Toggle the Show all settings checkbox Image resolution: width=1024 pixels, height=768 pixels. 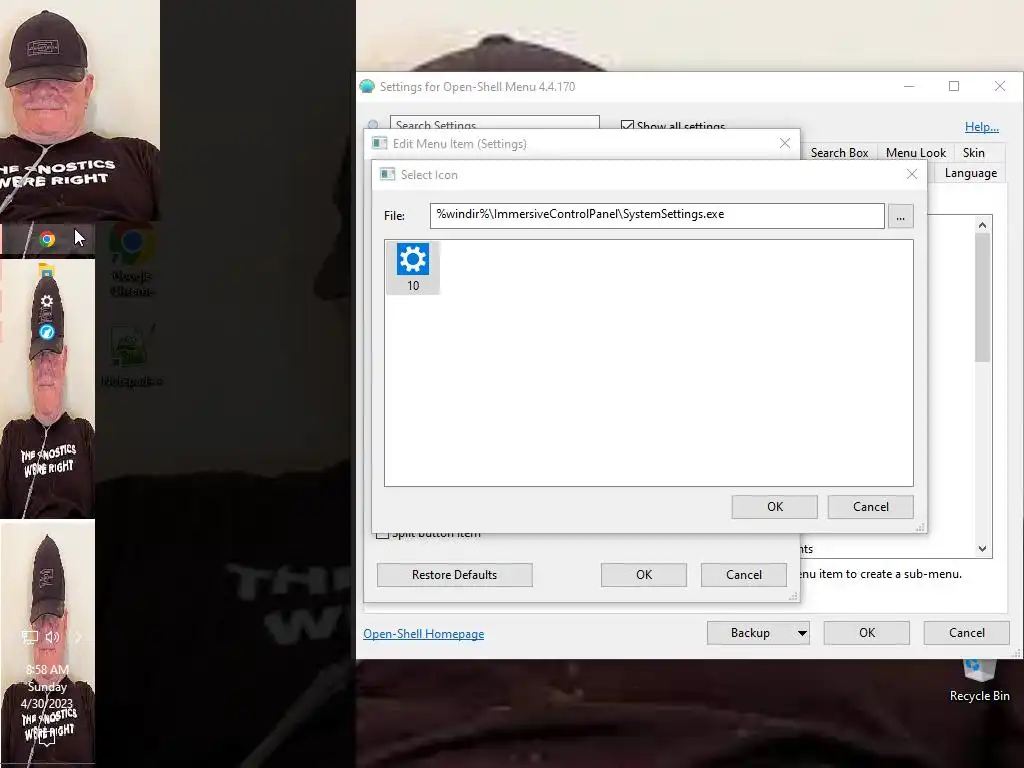coord(627,125)
